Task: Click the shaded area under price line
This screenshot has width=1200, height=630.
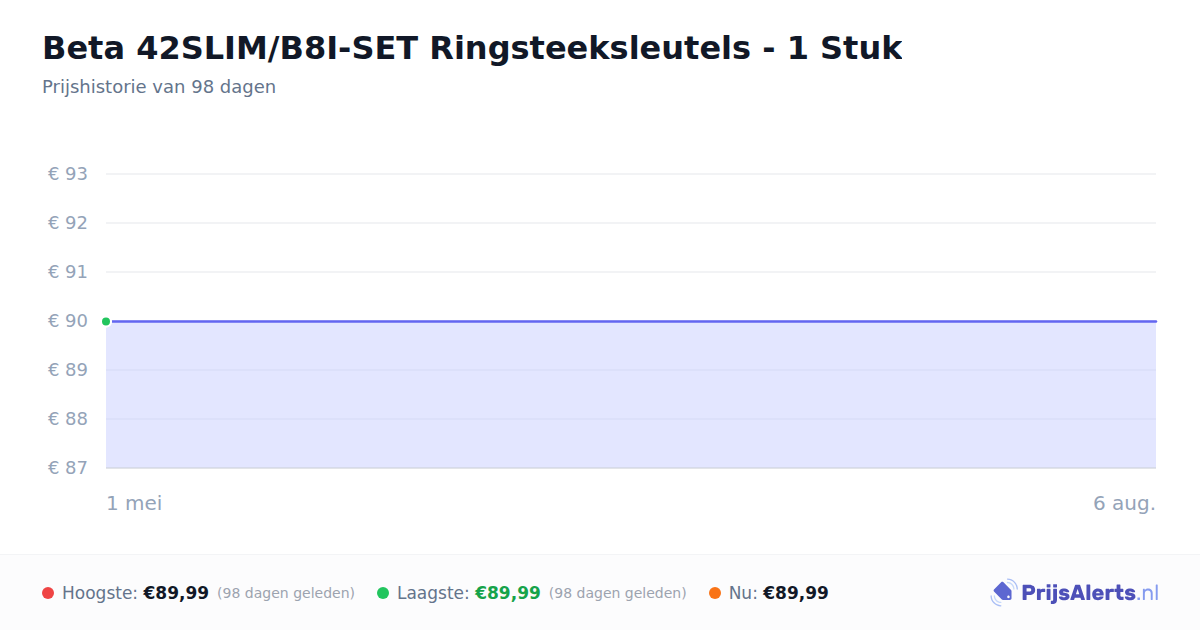Action: (631, 395)
